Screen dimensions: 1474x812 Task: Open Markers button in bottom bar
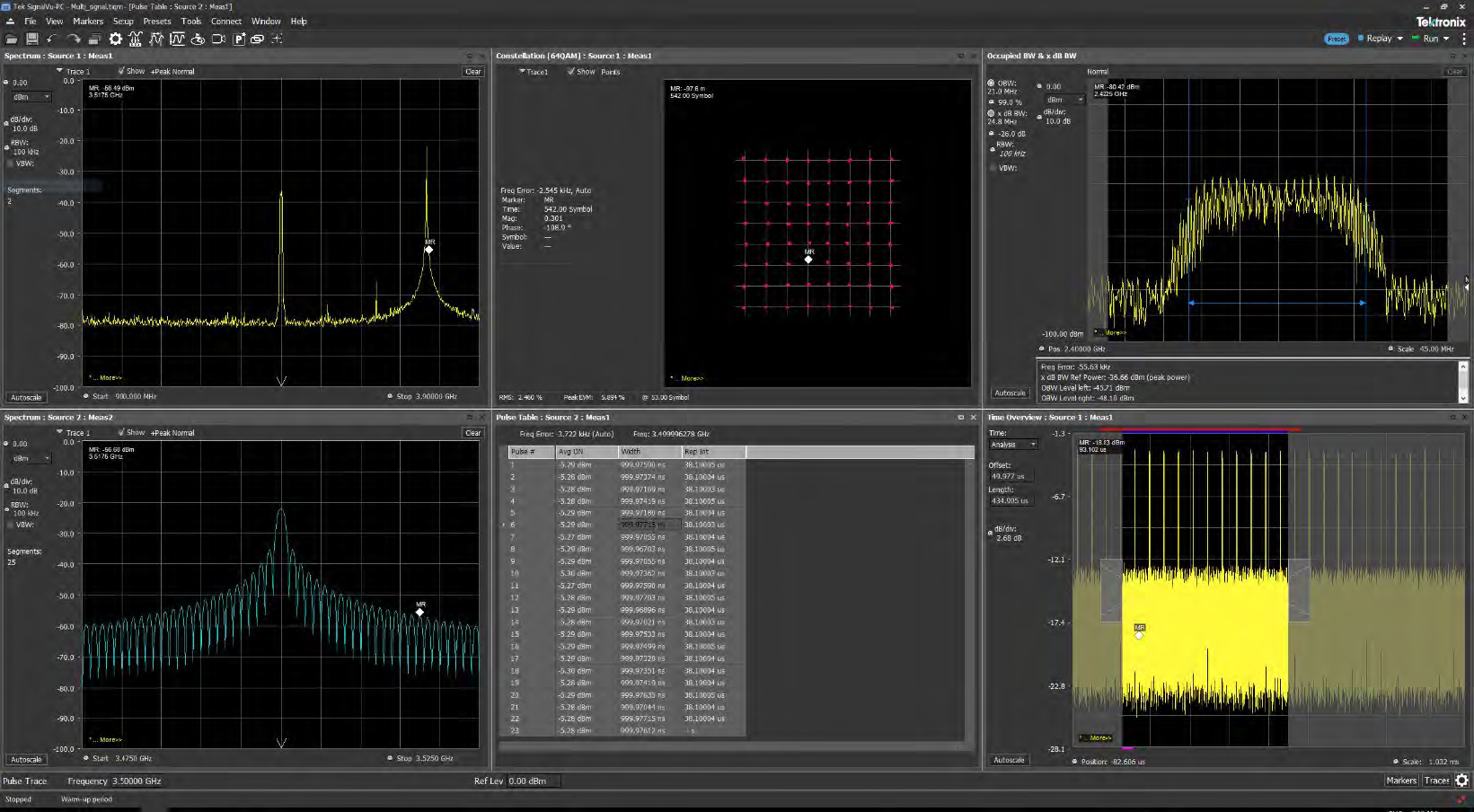(1401, 781)
